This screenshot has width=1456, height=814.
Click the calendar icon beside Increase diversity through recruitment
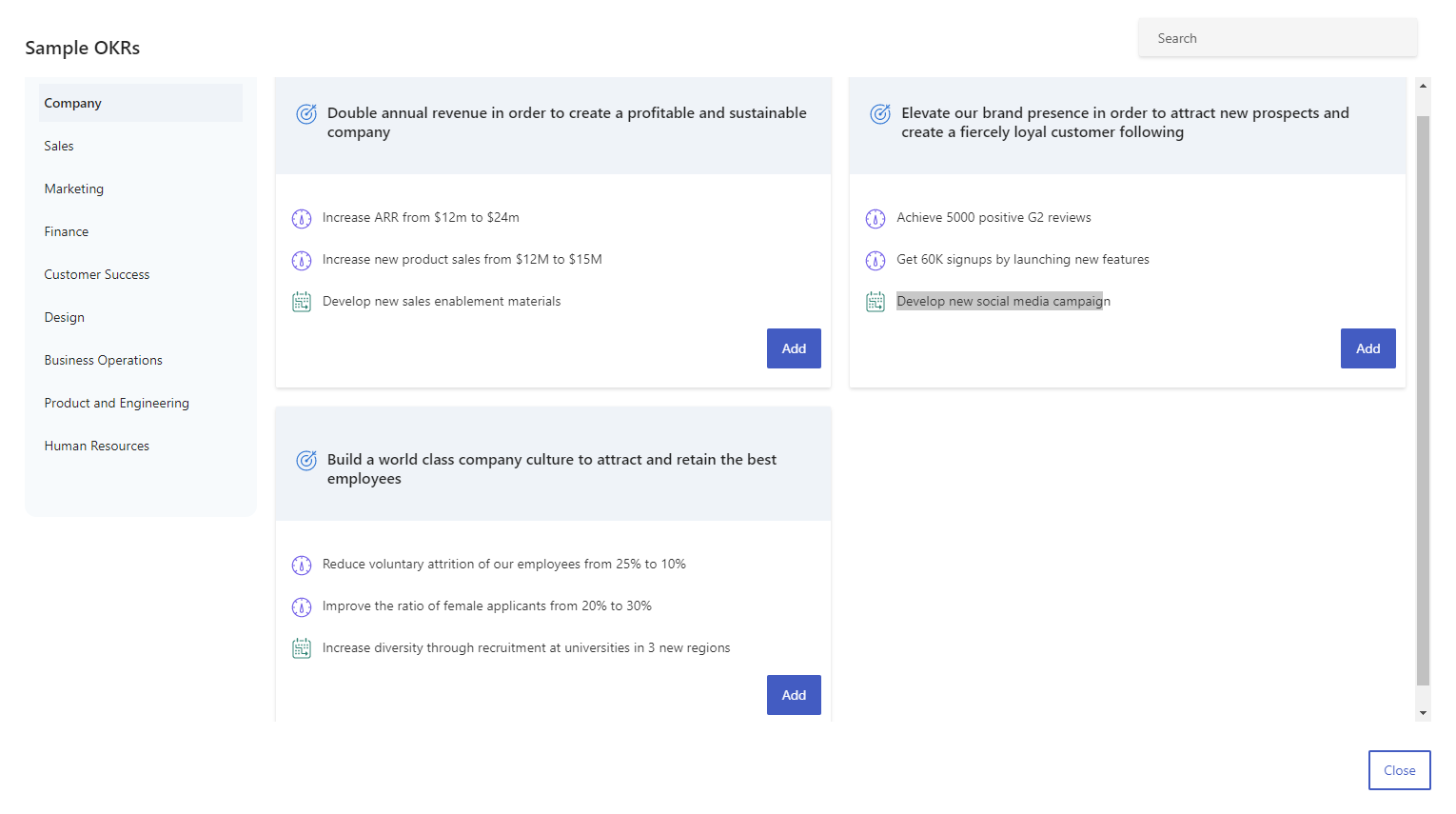click(302, 649)
